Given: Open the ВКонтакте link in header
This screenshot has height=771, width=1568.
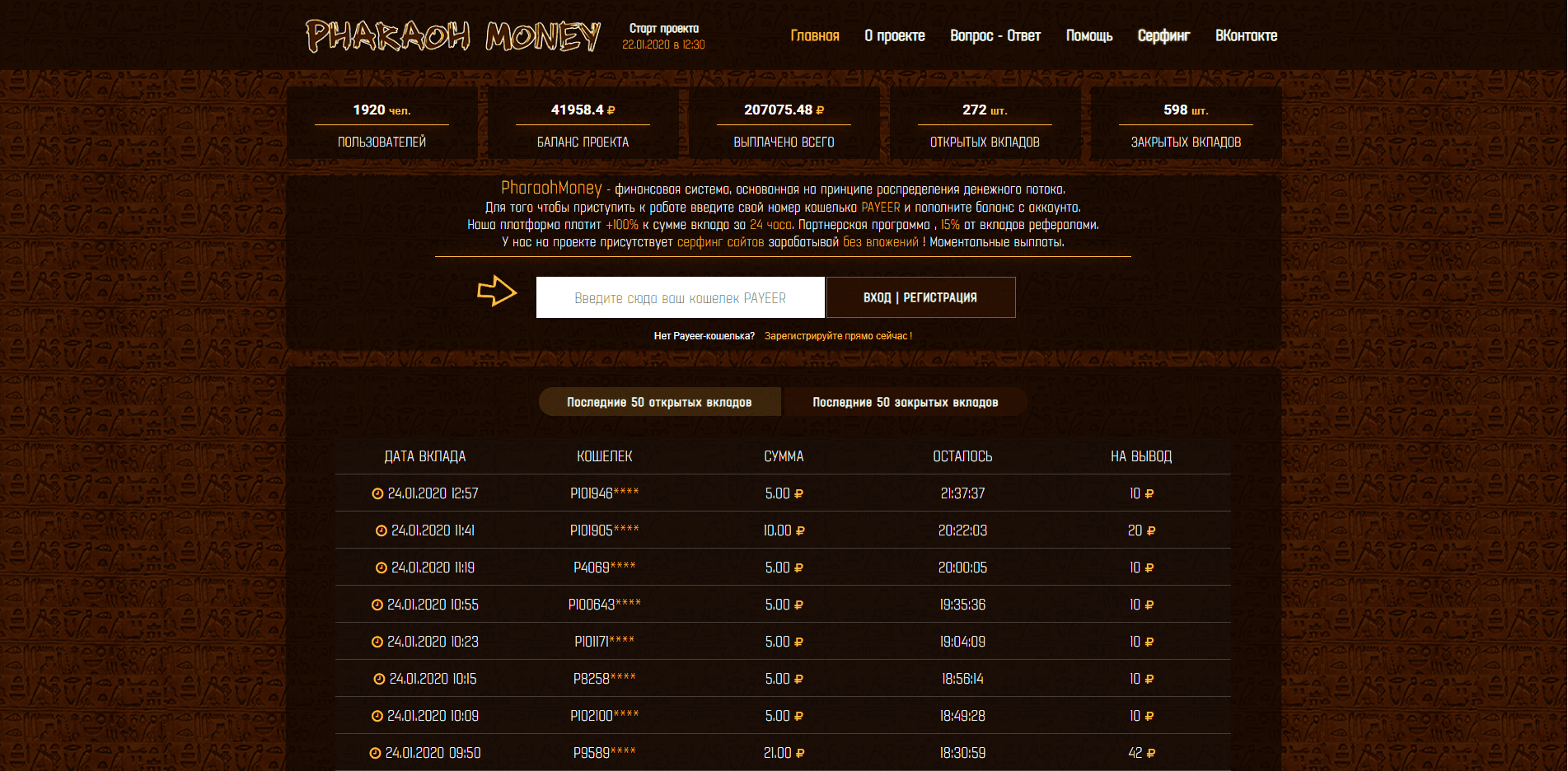Looking at the screenshot, I should point(1246,35).
